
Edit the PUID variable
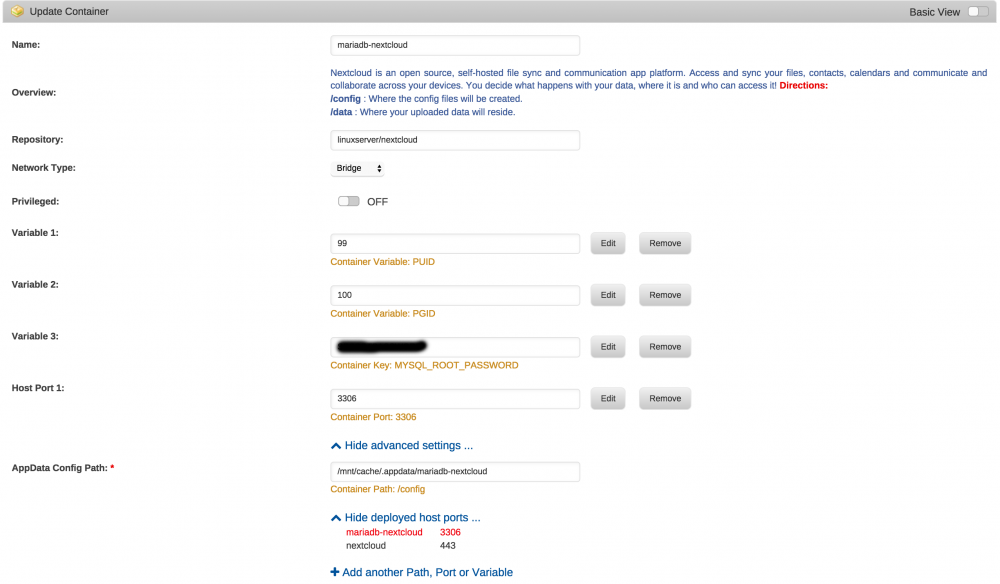tap(608, 243)
